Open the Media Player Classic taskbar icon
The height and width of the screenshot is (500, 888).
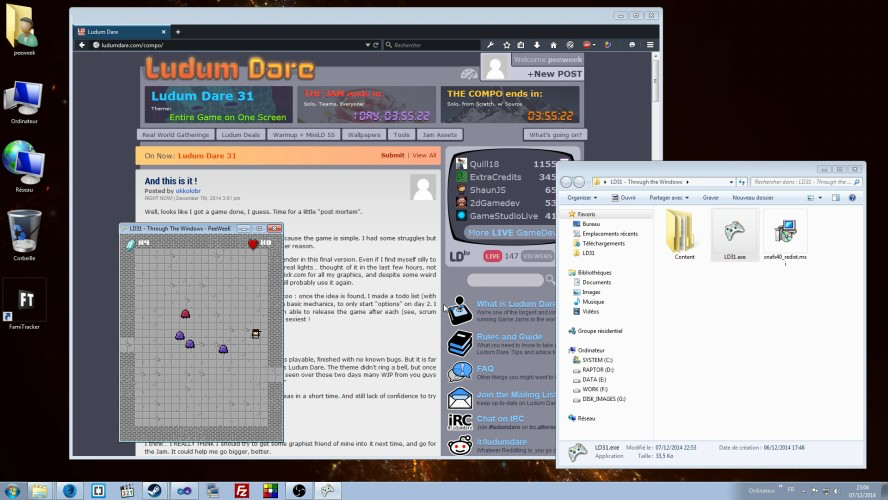(127, 490)
